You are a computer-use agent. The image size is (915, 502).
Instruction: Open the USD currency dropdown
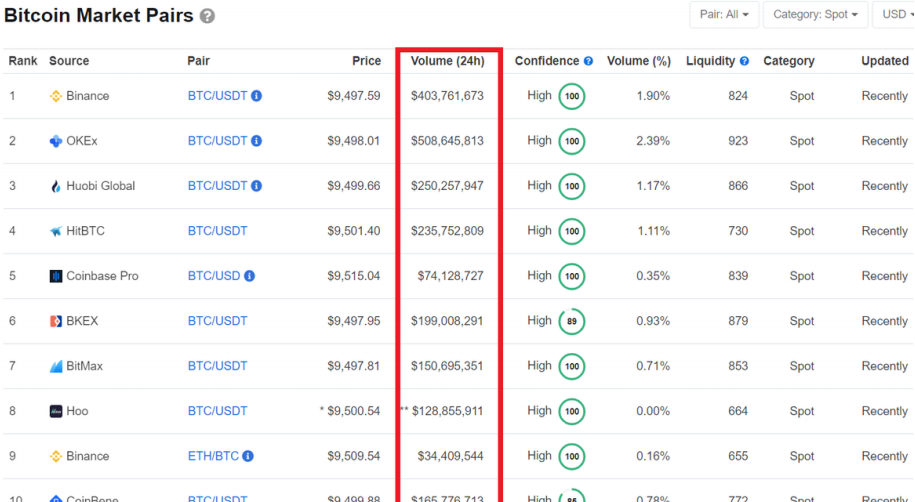[893, 15]
